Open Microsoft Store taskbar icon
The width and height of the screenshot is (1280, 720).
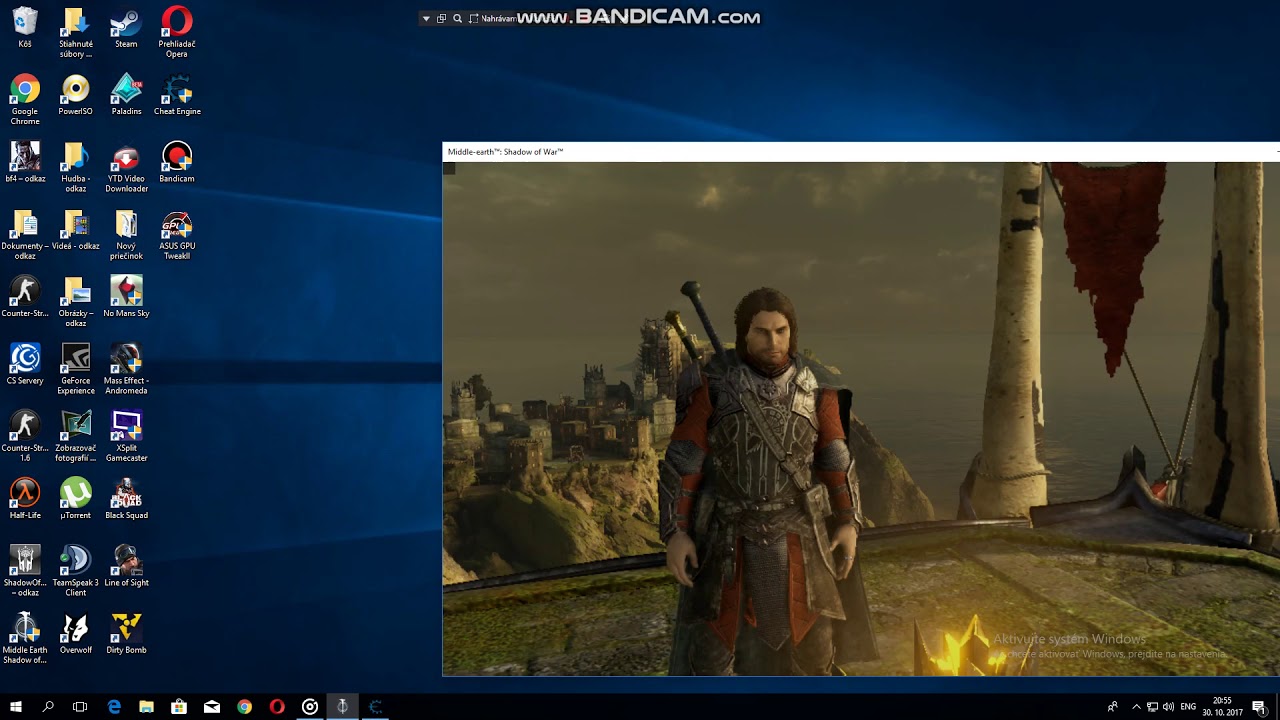click(x=179, y=706)
